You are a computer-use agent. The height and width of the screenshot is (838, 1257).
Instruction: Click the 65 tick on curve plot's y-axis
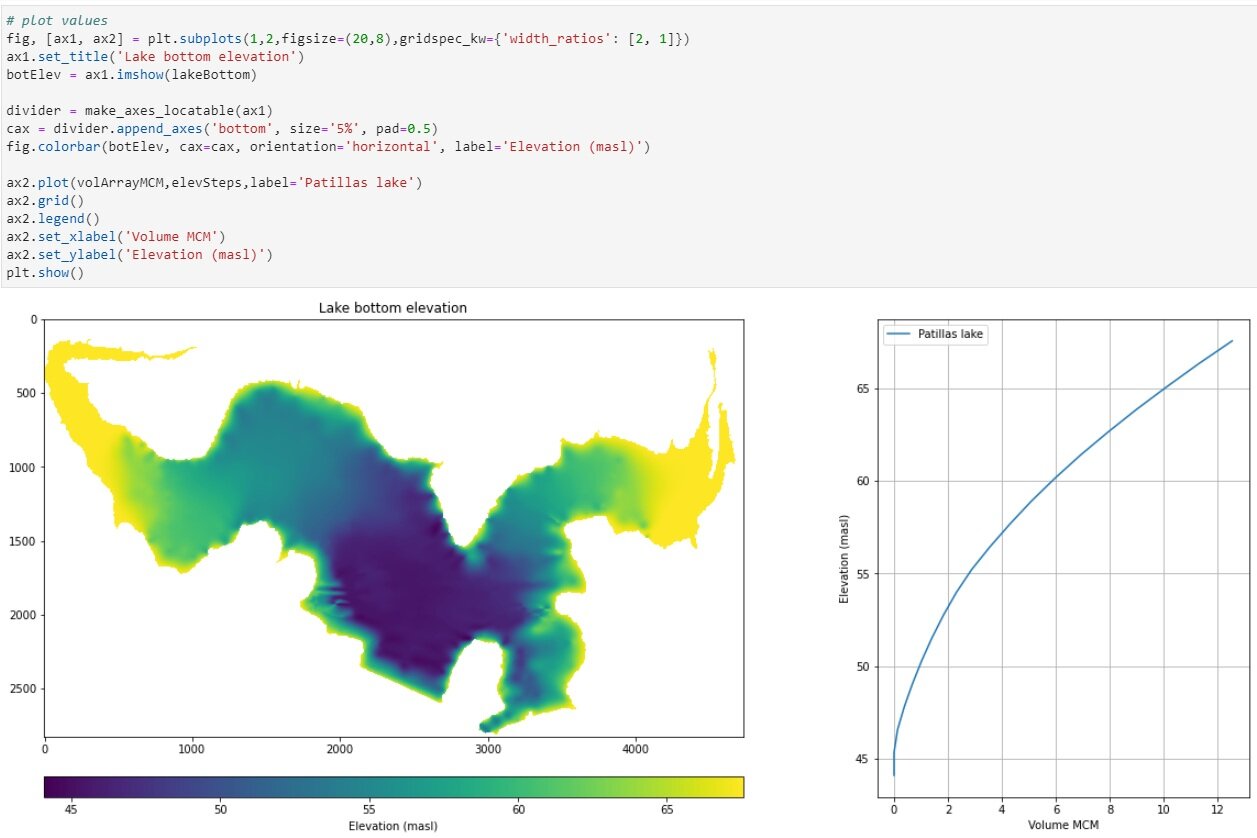865,389
